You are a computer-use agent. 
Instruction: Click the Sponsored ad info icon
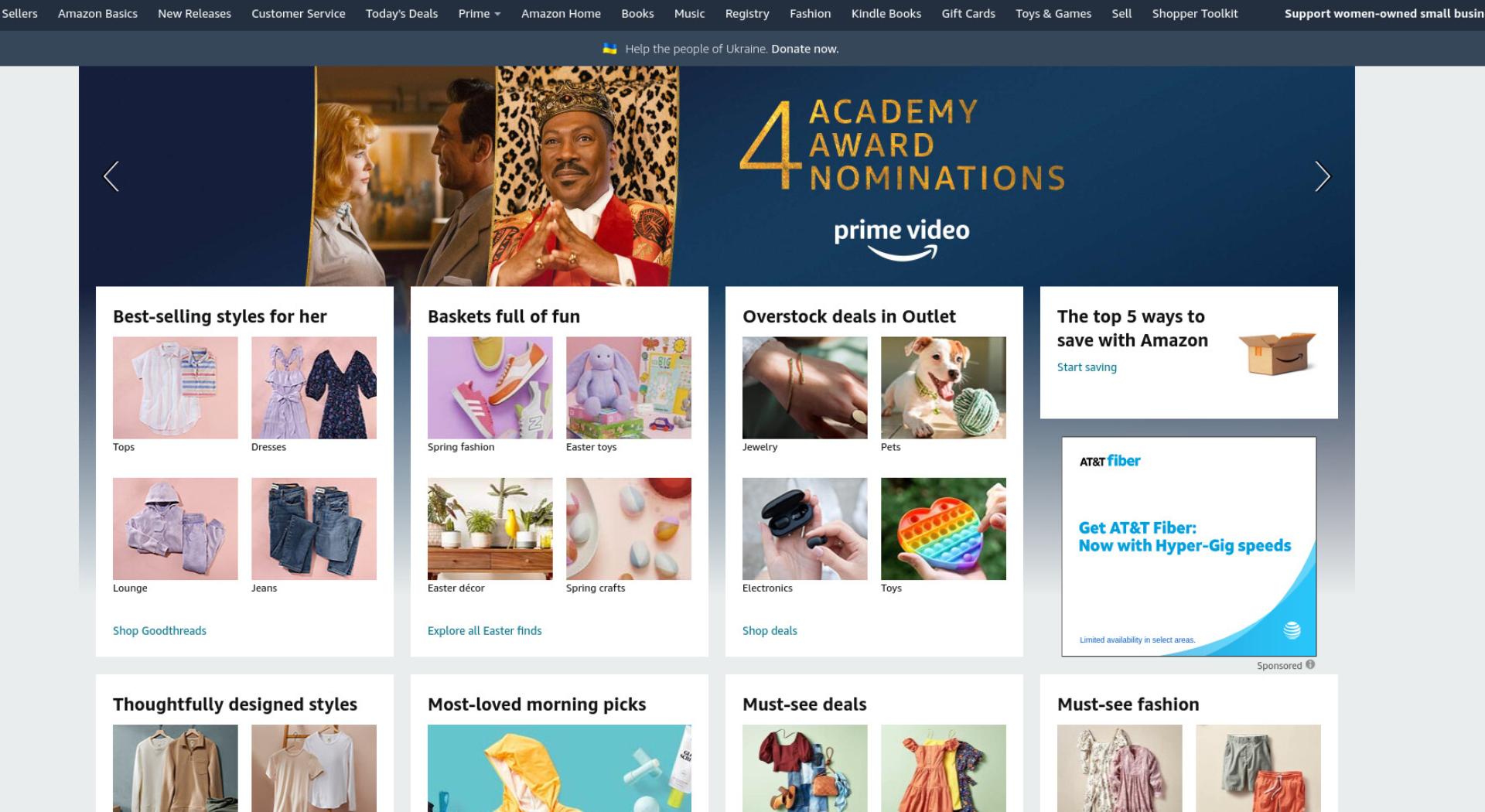[1310, 664]
